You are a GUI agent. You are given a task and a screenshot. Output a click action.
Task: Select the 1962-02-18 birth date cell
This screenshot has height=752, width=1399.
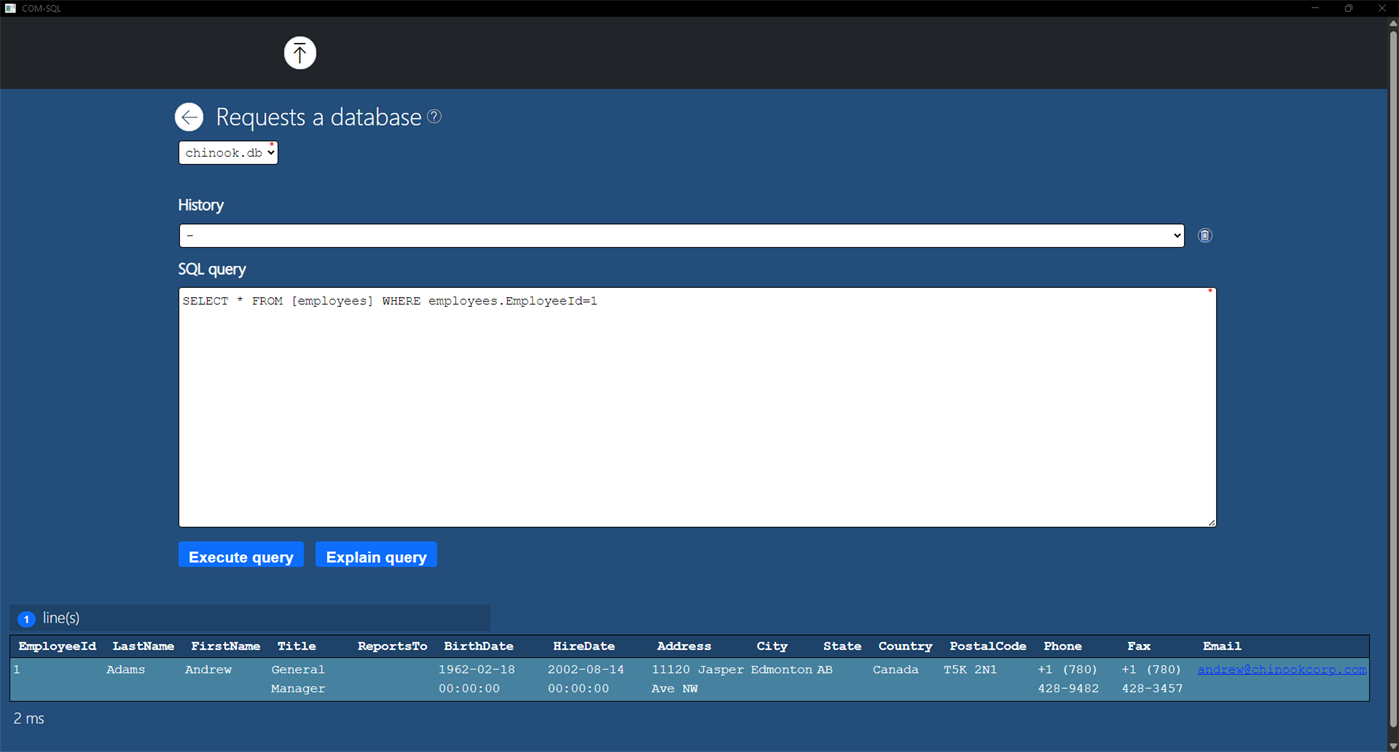tap(477, 679)
